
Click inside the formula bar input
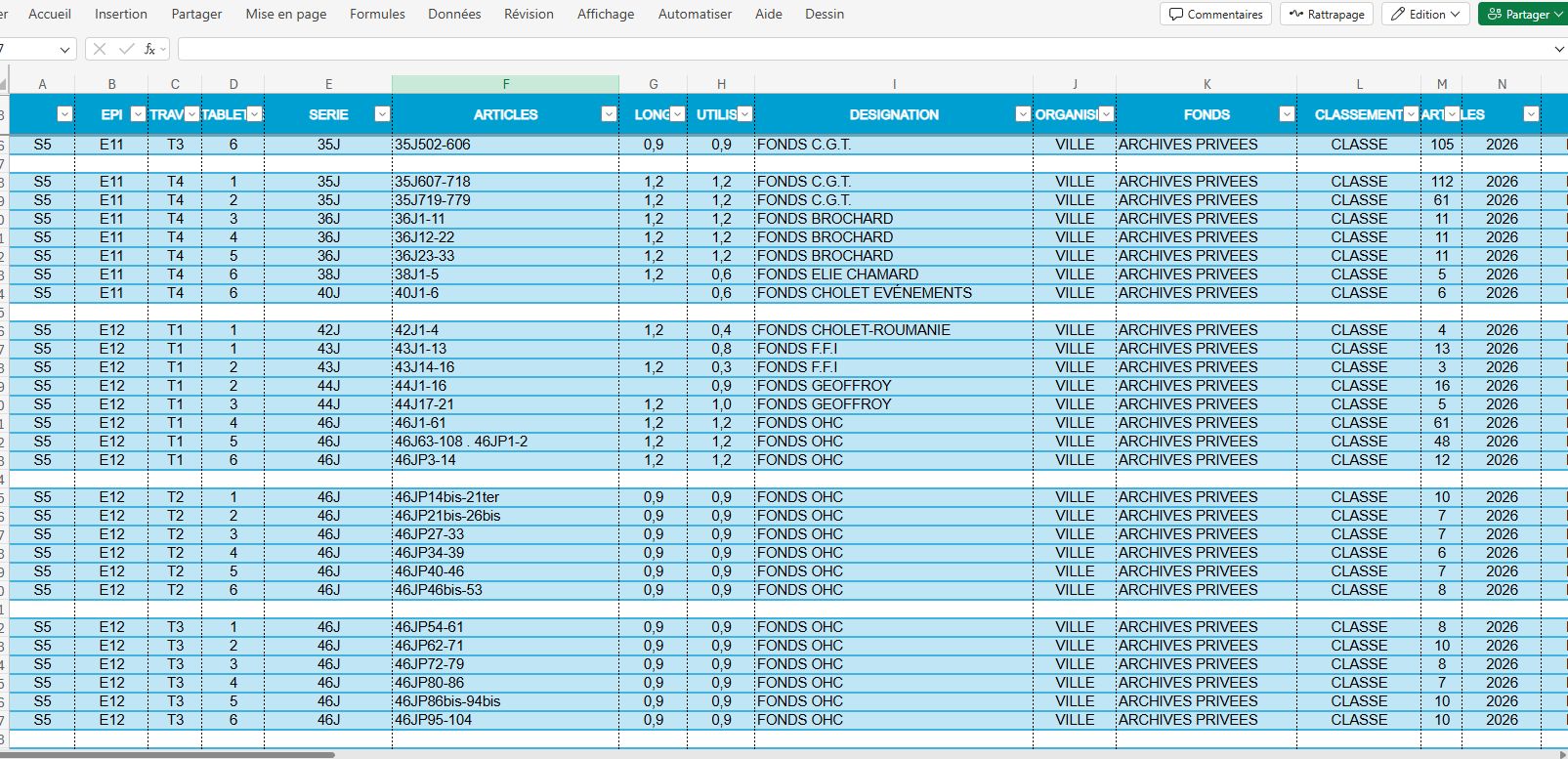coord(860,49)
